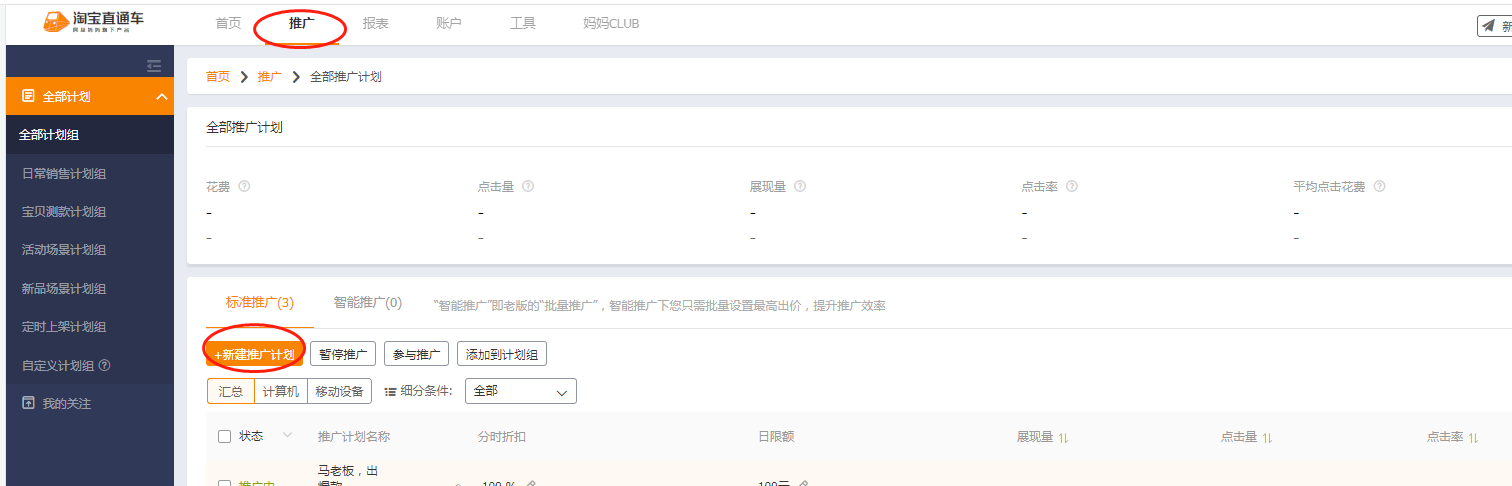This screenshot has height=486, width=1512.
Task: Click the +新建推广计划 button
Action: [254, 355]
